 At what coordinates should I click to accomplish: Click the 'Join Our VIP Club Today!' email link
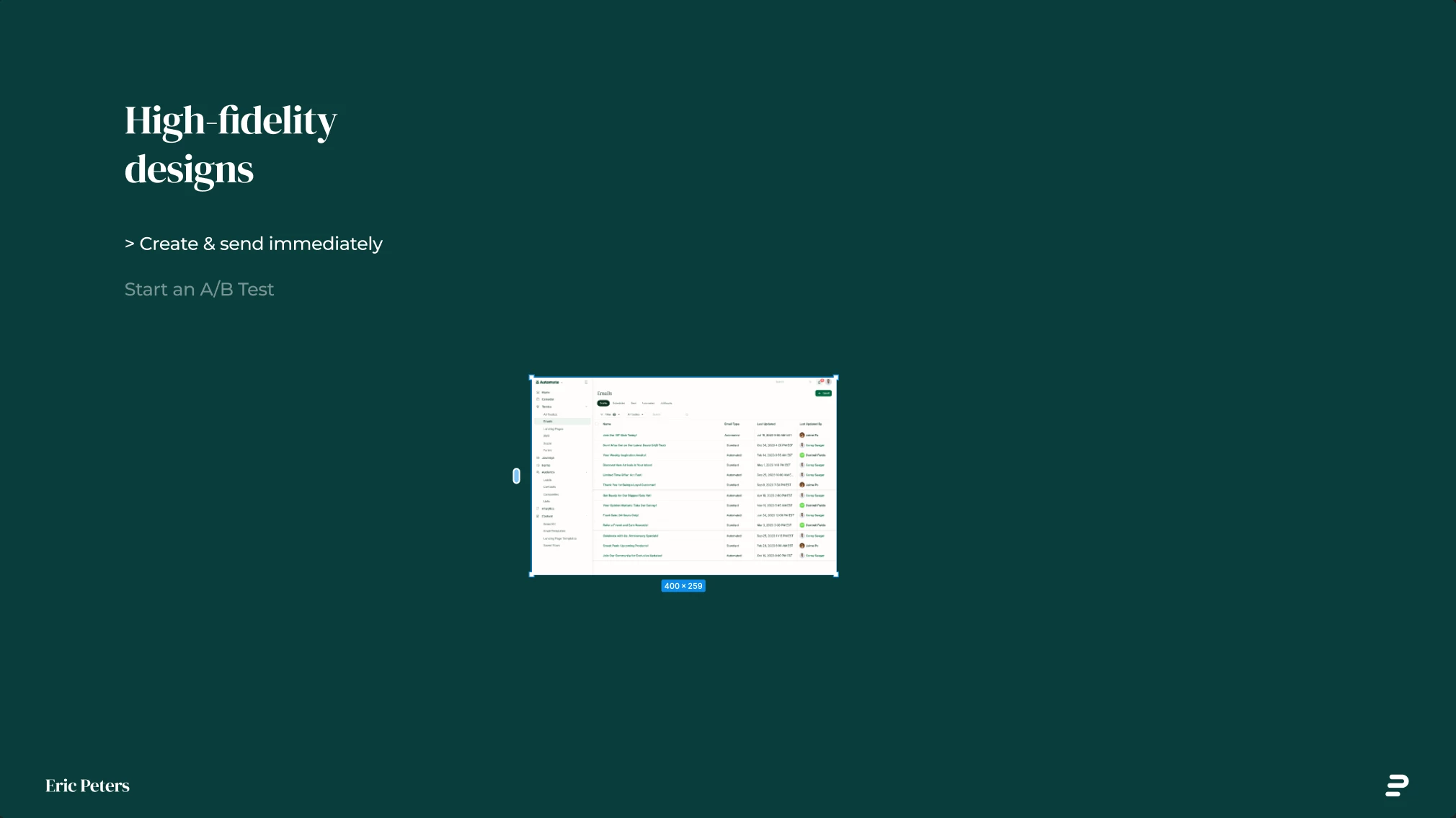[x=620, y=435]
